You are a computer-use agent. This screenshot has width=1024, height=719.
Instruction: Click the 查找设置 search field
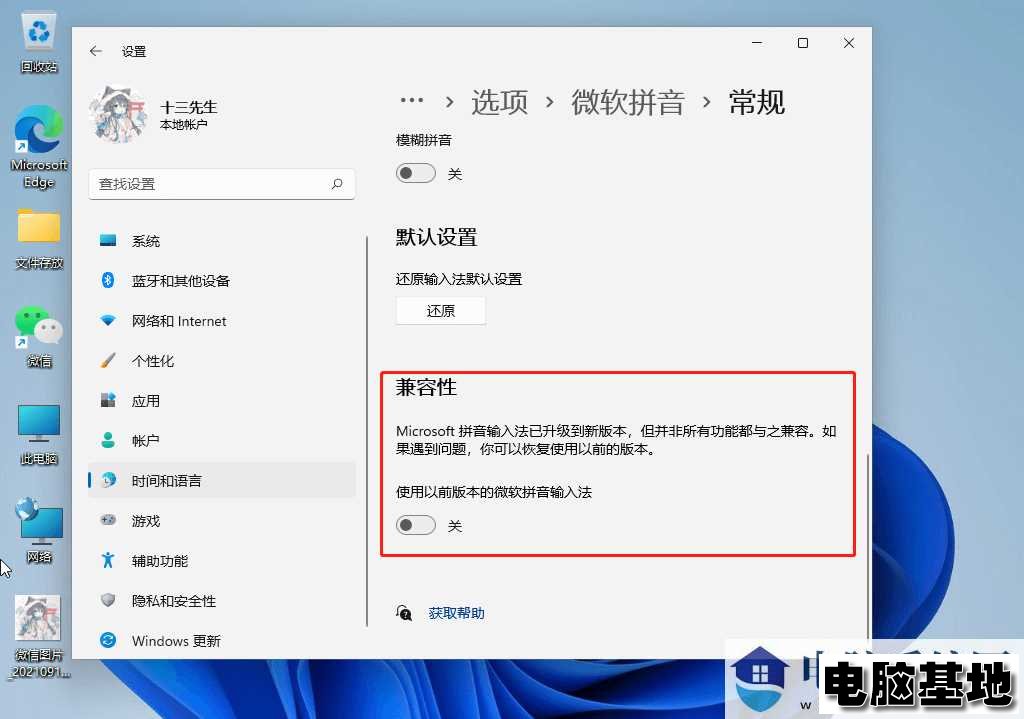(222, 184)
